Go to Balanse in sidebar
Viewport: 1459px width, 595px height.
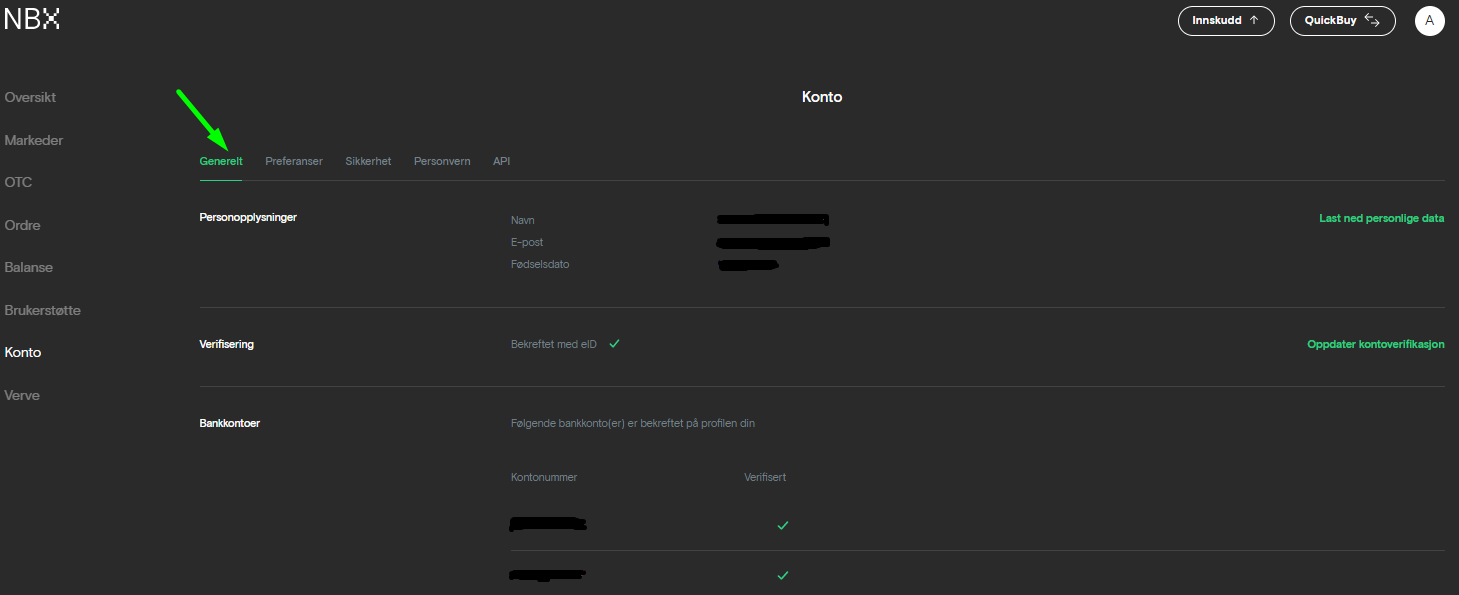29,268
